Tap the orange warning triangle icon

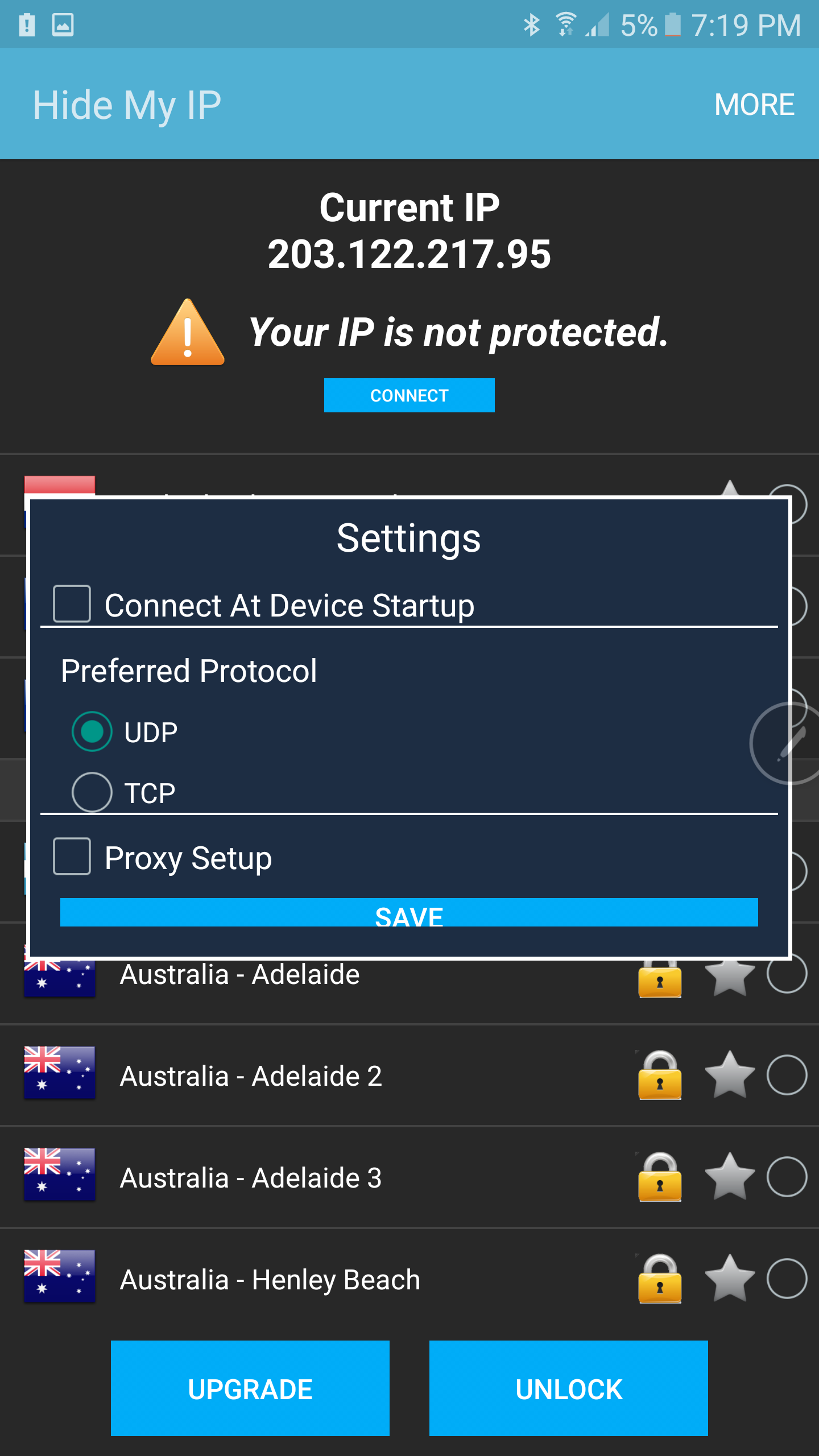(x=188, y=333)
